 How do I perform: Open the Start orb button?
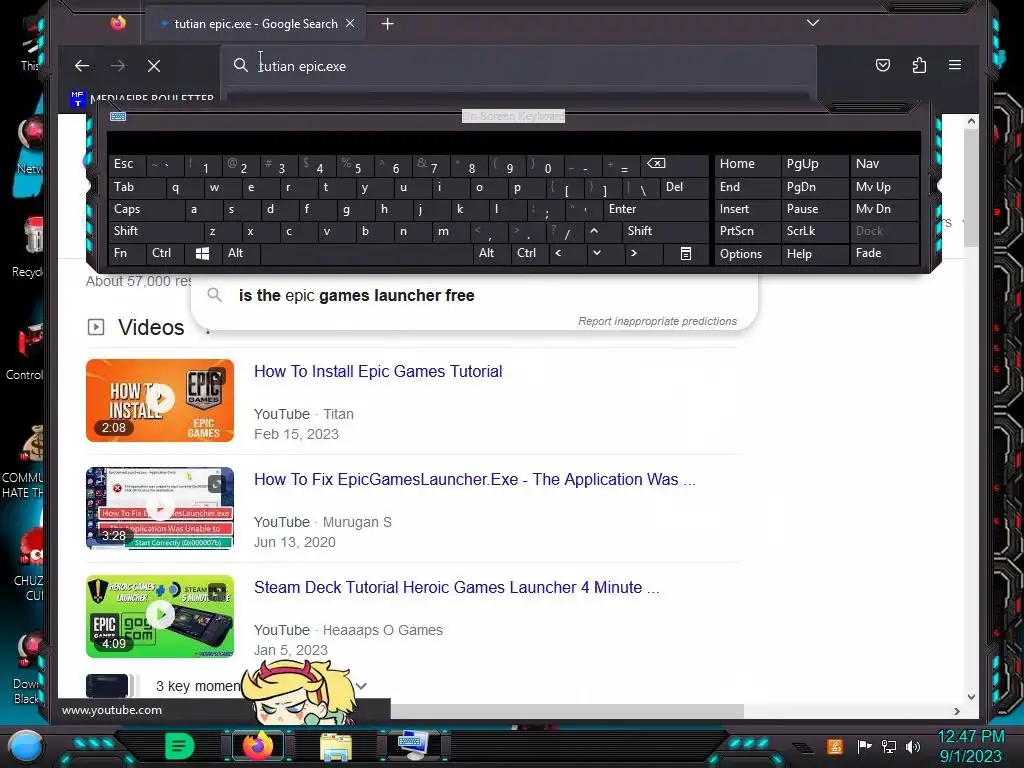pyautogui.click(x=26, y=746)
